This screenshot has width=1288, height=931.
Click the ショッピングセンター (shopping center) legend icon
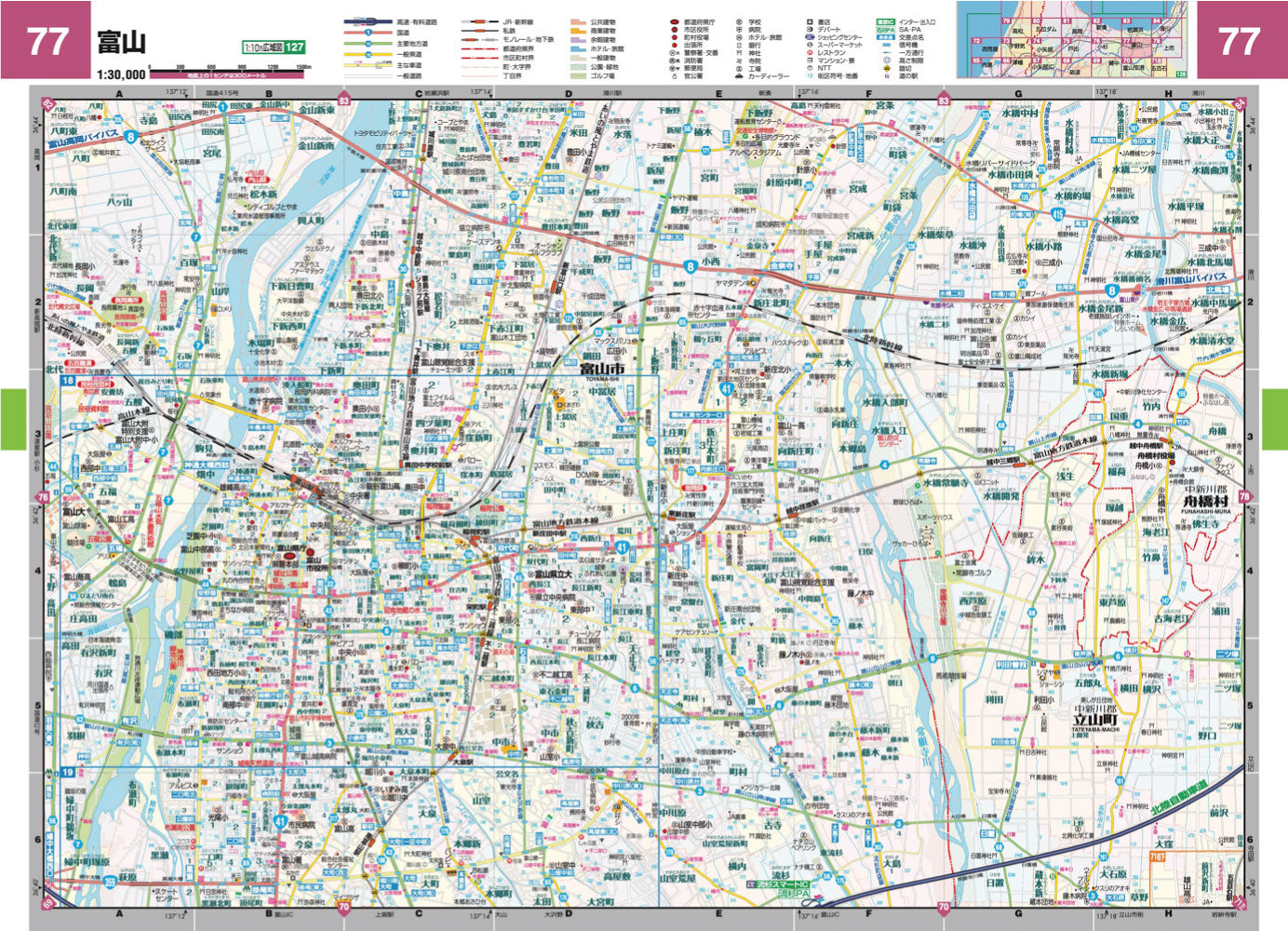point(811,37)
